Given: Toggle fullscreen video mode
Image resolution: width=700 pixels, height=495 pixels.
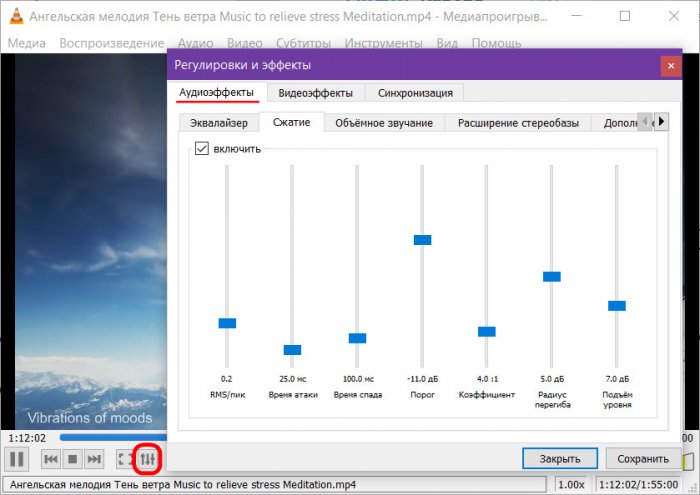Looking at the screenshot, I should (x=125, y=459).
